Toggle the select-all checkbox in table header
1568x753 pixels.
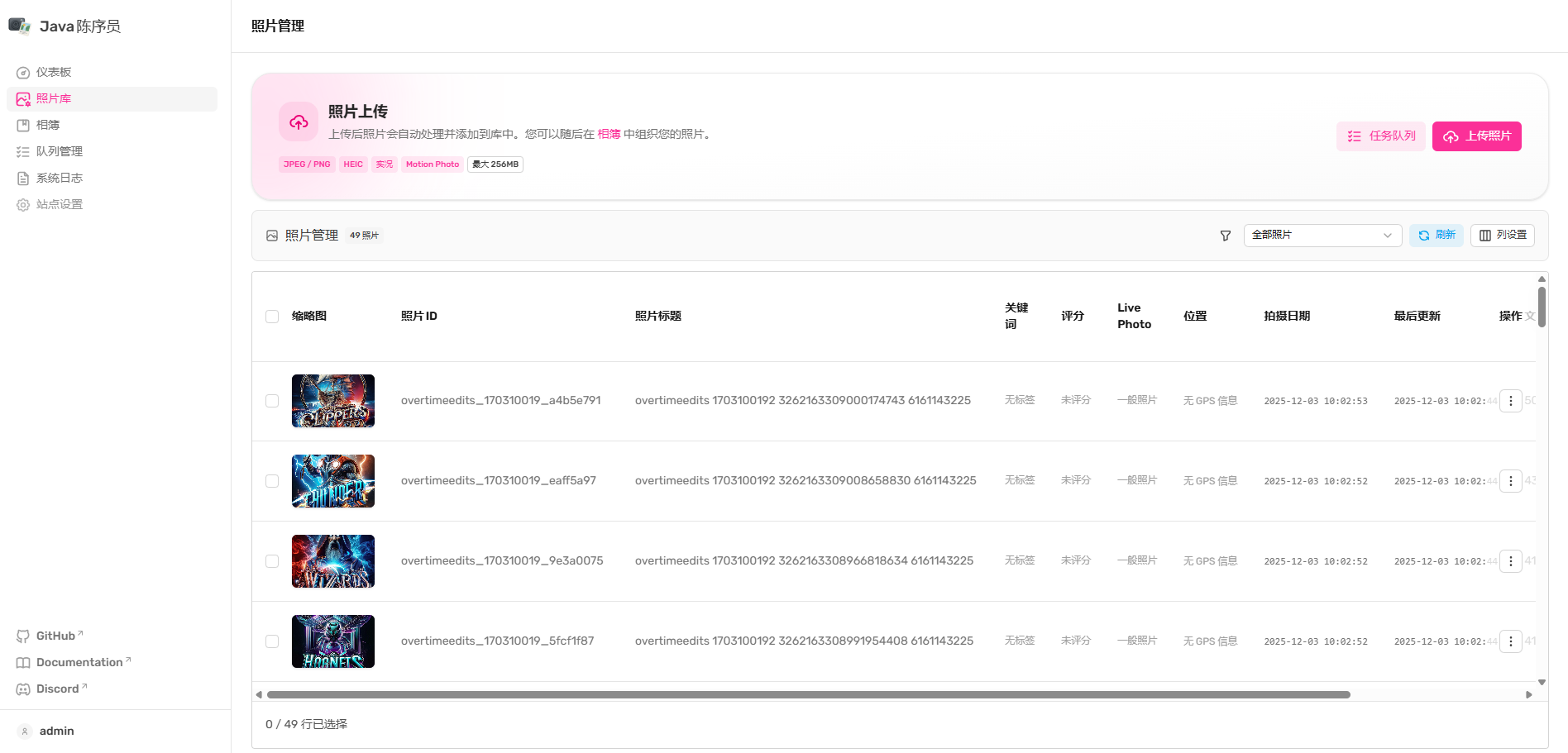point(272,317)
